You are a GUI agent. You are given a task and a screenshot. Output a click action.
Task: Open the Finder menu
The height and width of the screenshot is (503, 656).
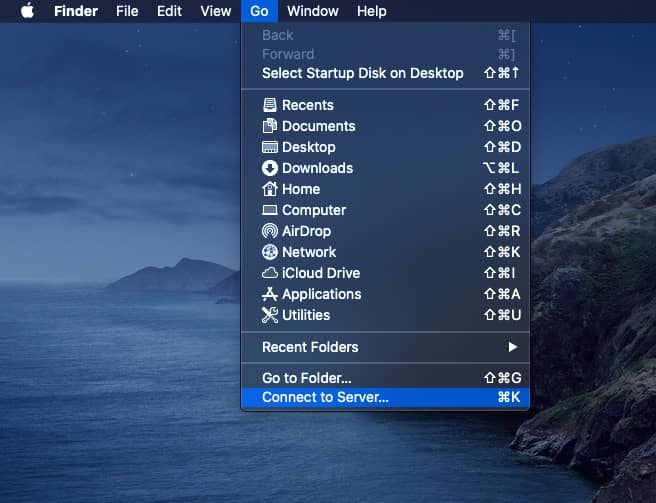click(x=76, y=11)
